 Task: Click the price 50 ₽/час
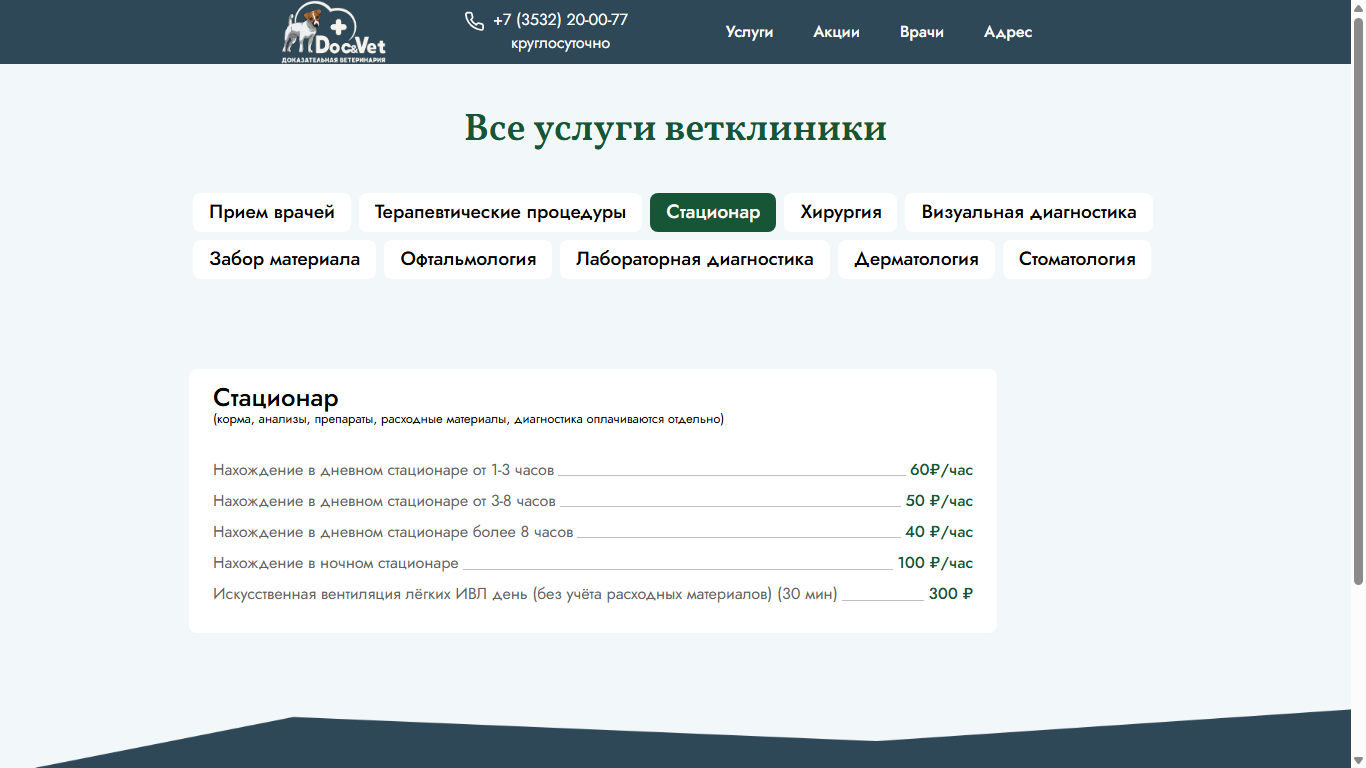coord(939,501)
